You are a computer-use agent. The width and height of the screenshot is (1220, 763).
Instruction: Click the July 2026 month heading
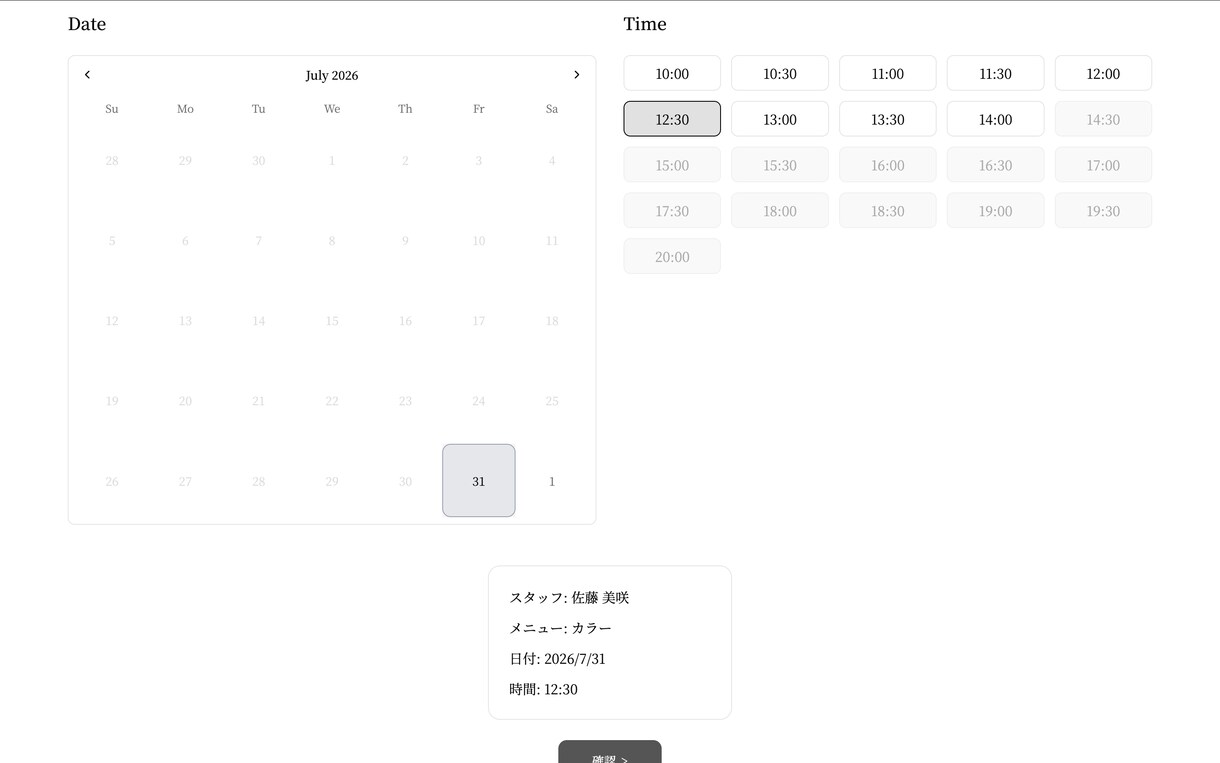point(332,75)
